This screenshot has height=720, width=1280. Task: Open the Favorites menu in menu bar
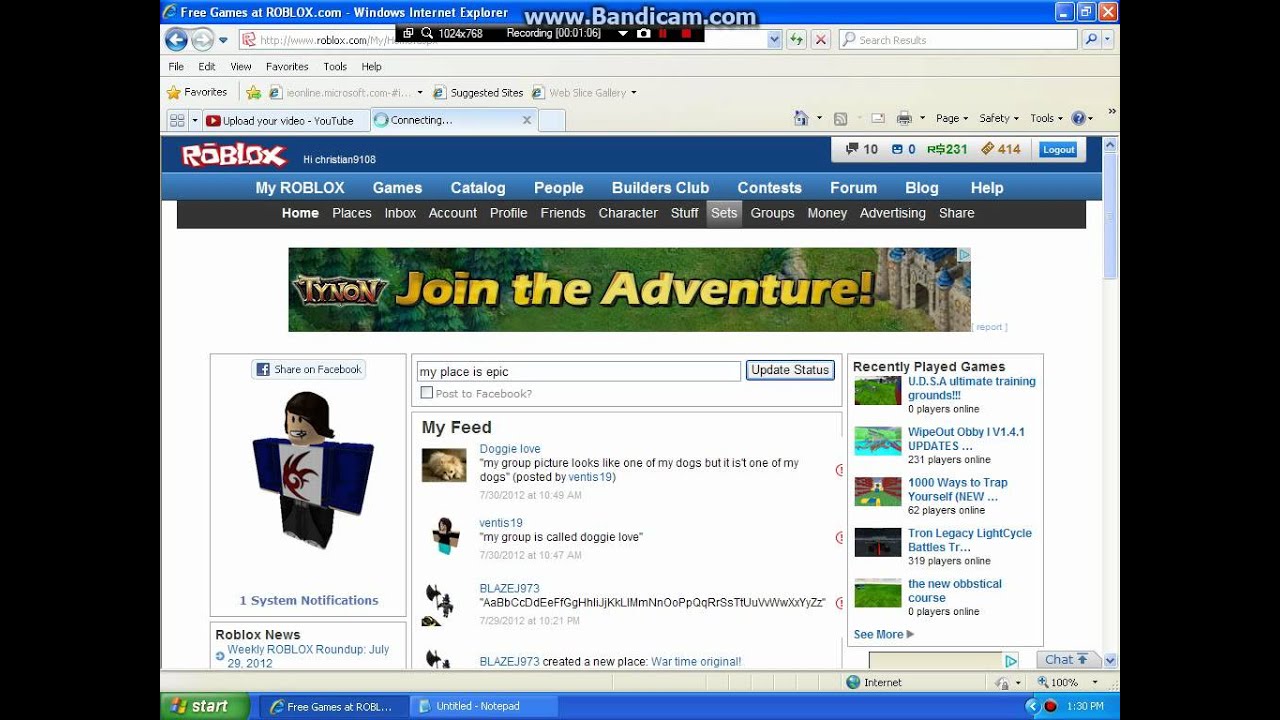287,66
